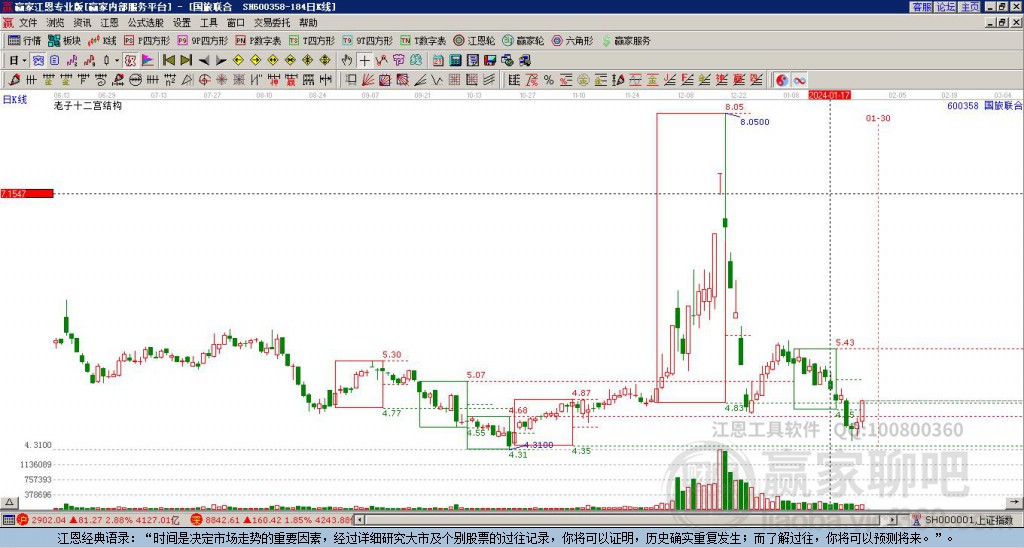Image resolution: width=1024 pixels, height=548 pixels.
Task: Open the 交易委托 menu
Action: coord(272,23)
